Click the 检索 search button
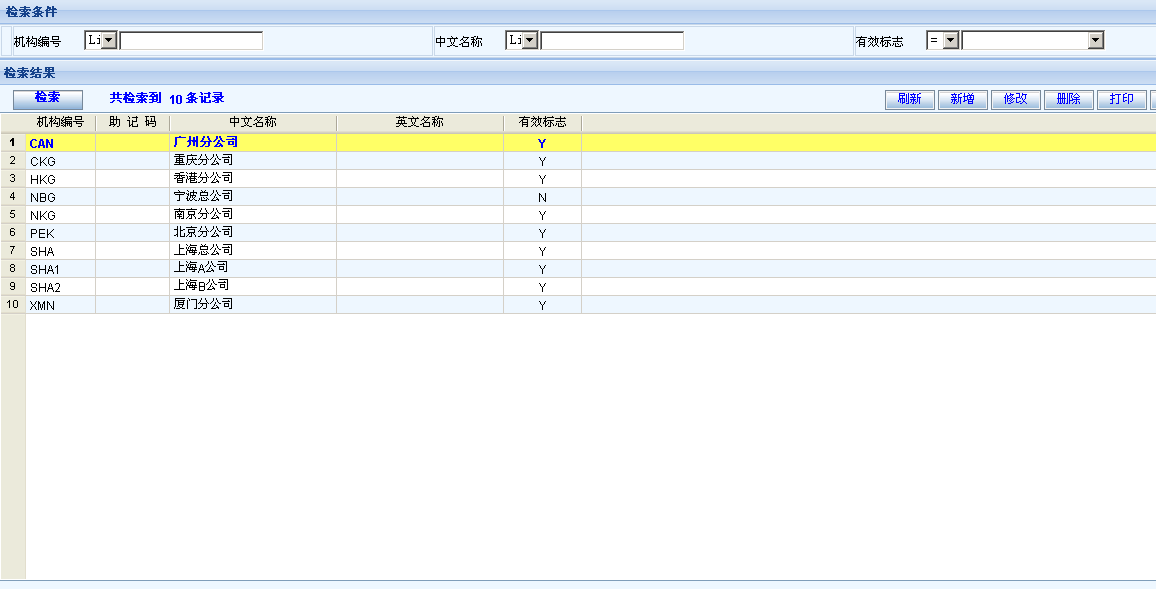The width and height of the screenshot is (1156, 589). pos(47,98)
